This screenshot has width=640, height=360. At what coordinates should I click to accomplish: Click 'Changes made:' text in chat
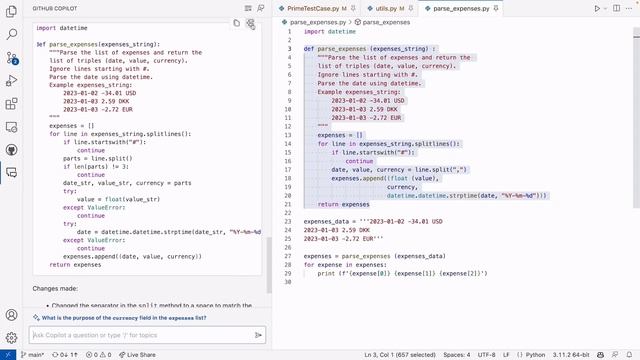click(x=55, y=289)
